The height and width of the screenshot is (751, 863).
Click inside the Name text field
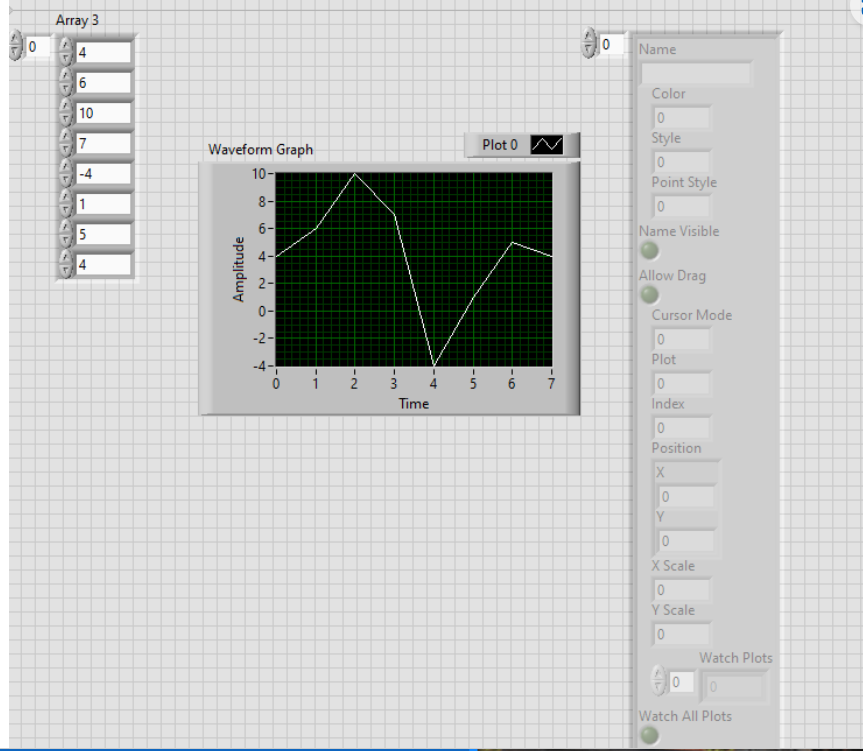click(697, 71)
